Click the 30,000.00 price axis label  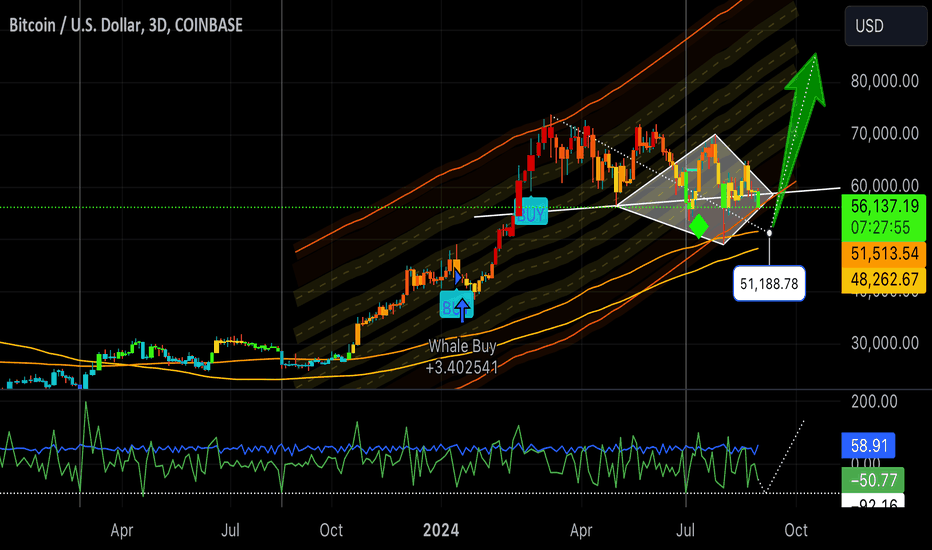click(x=884, y=343)
